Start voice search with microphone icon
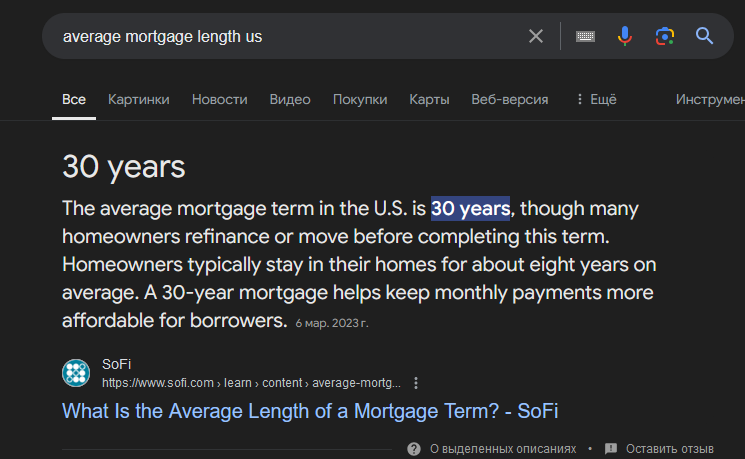Screen dimensions: 745x459 click(625, 36)
